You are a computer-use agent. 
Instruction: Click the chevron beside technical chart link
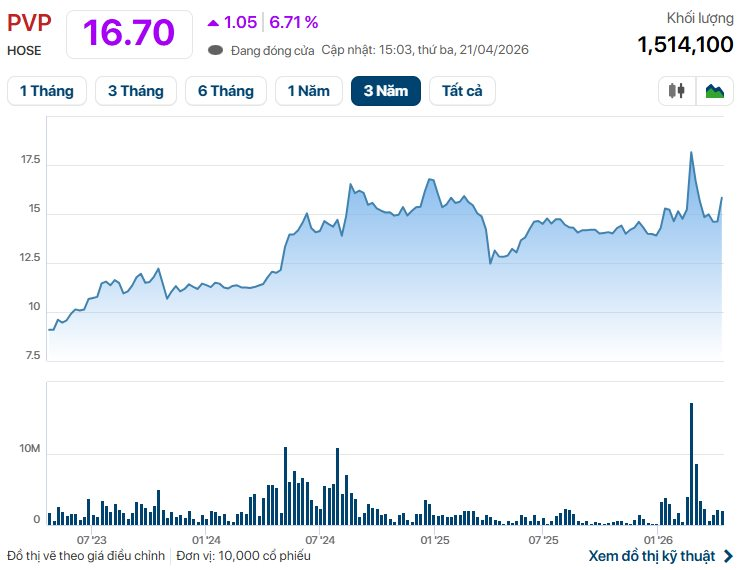(x=728, y=556)
